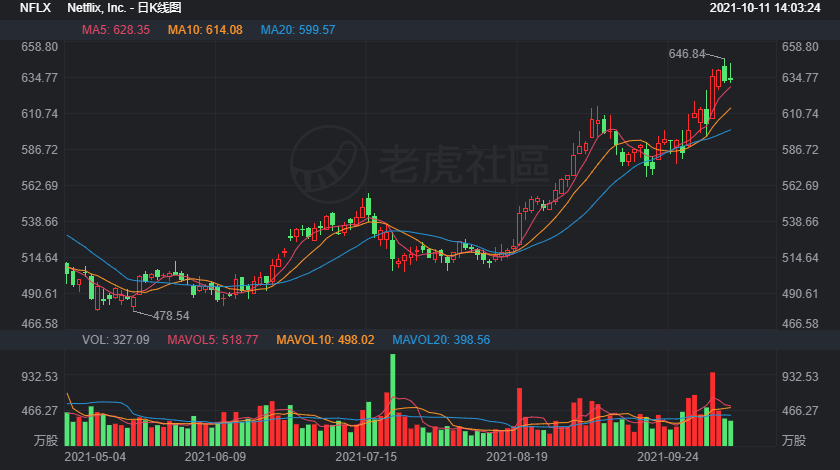Screen dimensions: 840x470
Task: Click the left axis 514.64 price label
Action: 40,258
